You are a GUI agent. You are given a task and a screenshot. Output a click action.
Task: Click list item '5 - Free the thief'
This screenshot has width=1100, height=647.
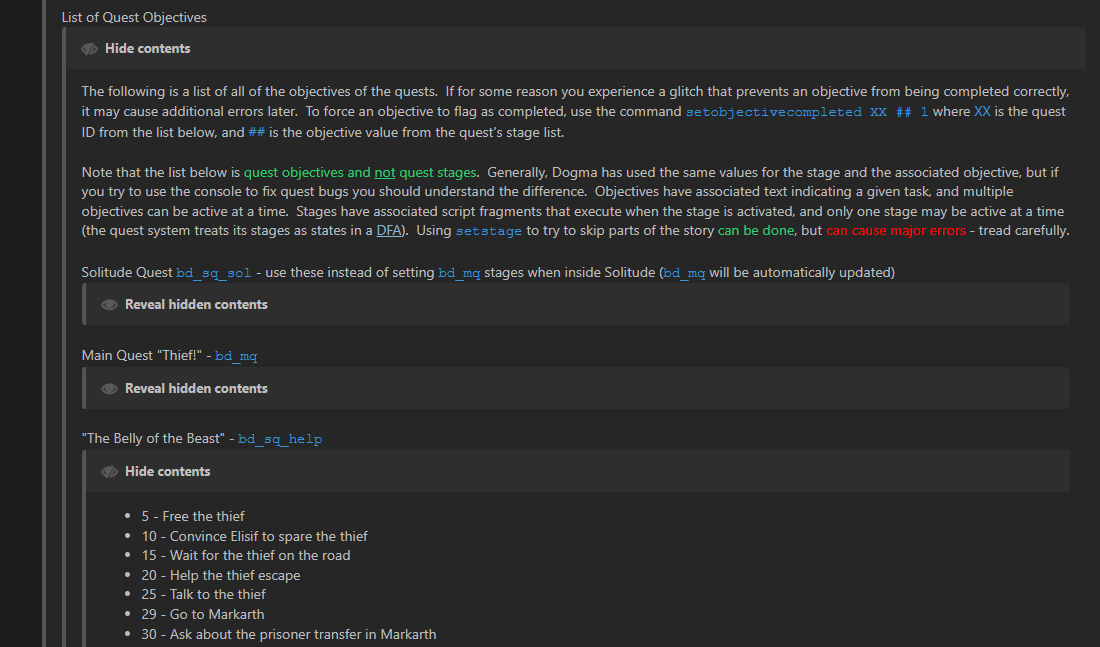pos(193,516)
